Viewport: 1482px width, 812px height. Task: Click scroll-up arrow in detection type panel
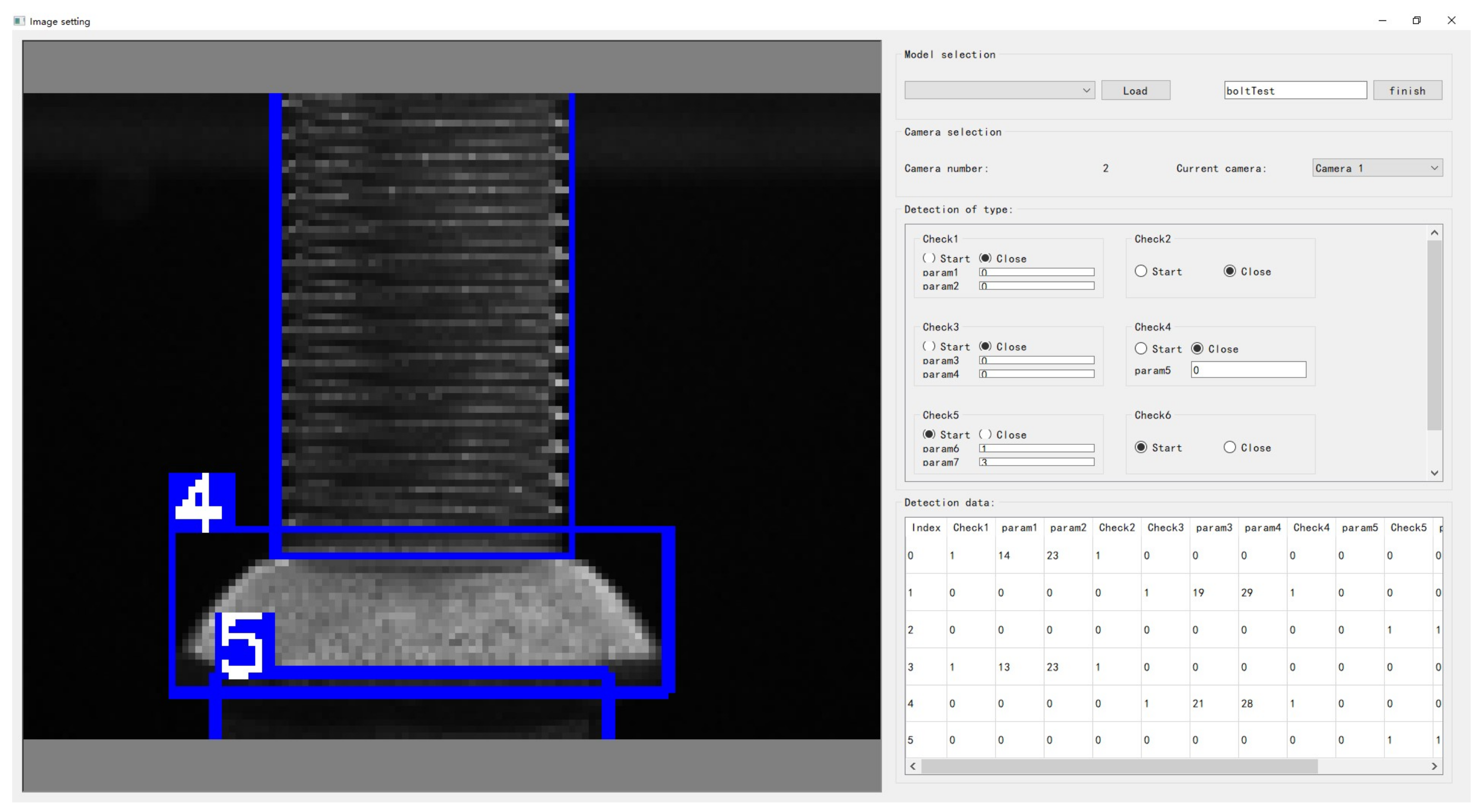click(x=1434, y=233)
